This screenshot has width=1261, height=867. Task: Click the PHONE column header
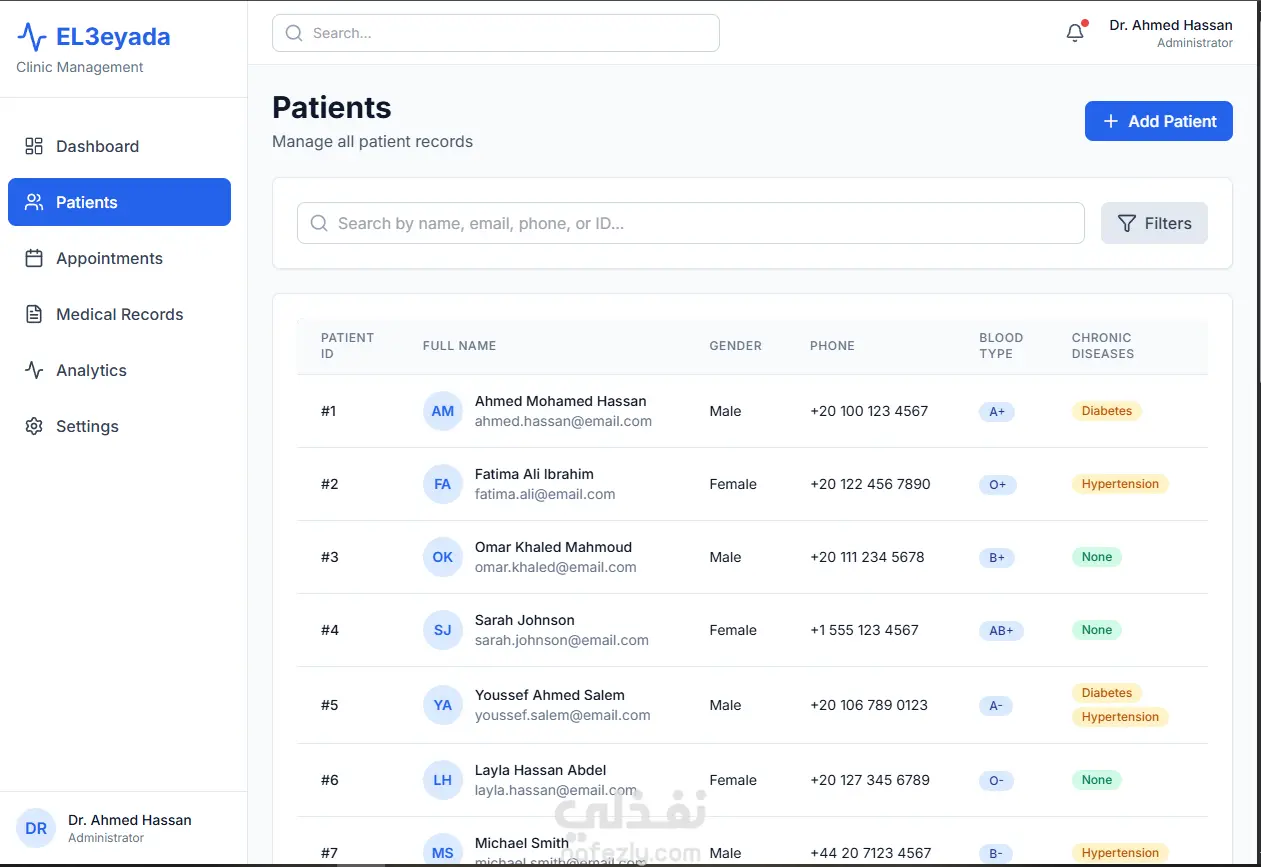coord(832,346)
